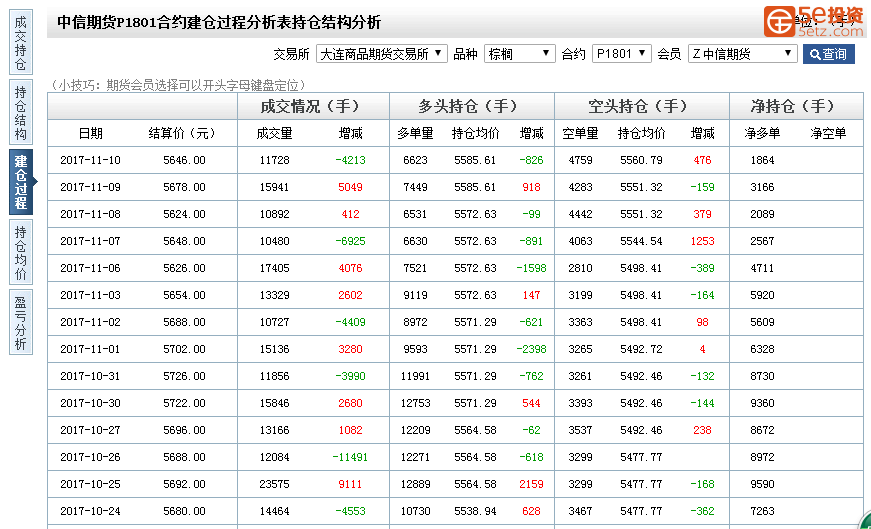
Task: Select the 建仓过程 side tab
Action: [21, 182]
